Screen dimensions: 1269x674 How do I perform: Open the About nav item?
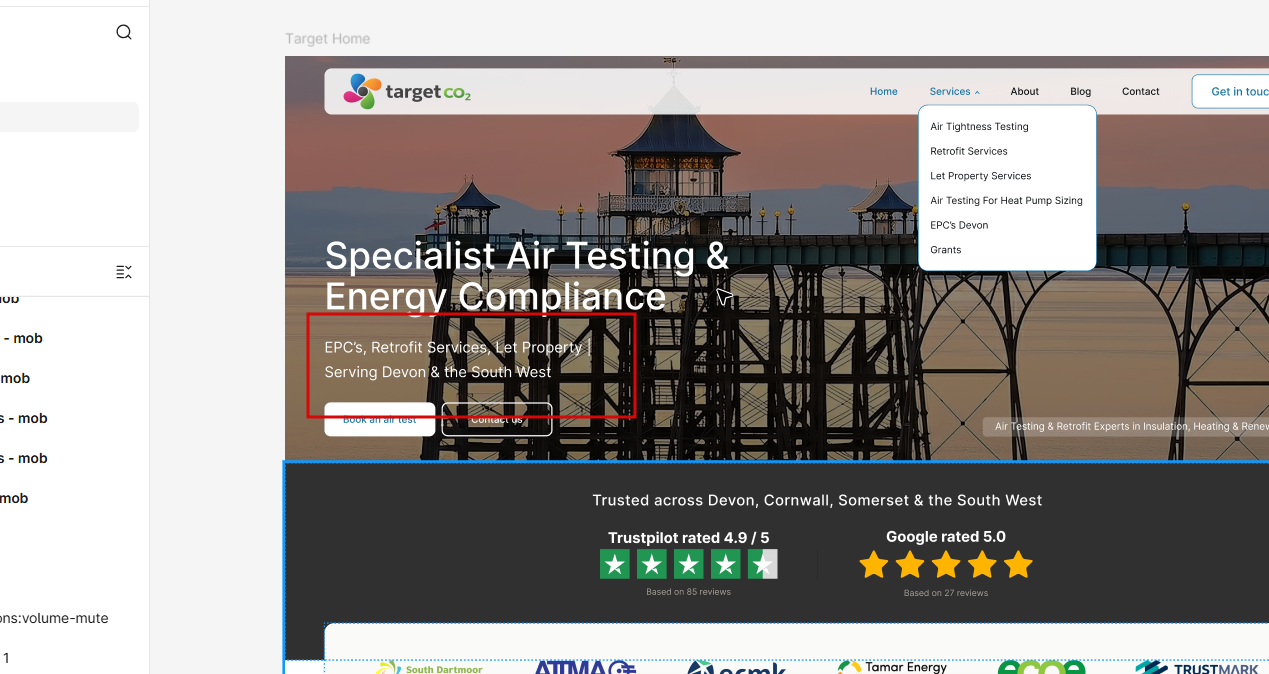coord(1024,91)
